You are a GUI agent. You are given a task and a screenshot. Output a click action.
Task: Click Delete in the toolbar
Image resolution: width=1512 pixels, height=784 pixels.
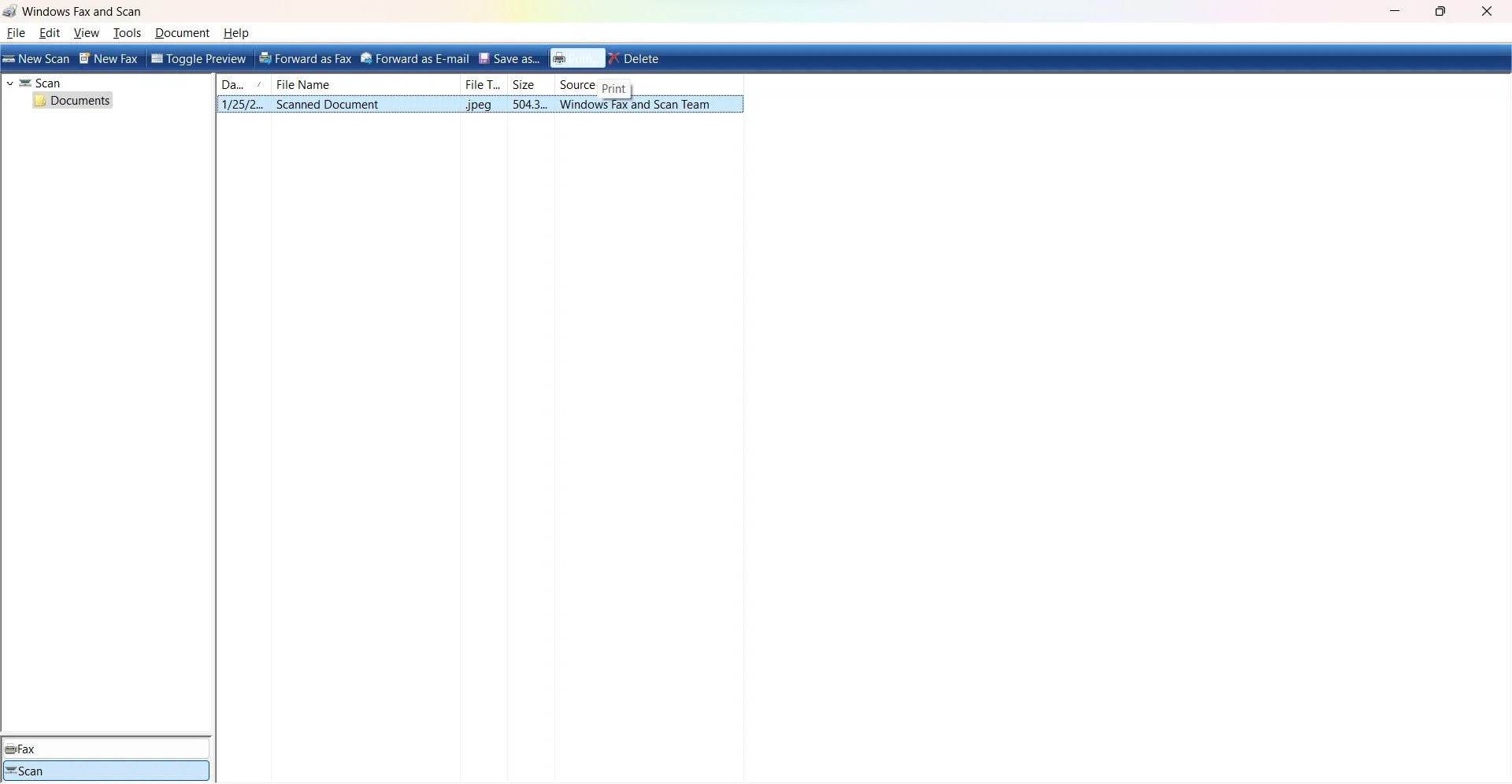pyautogui.click(x=634, y=59)
